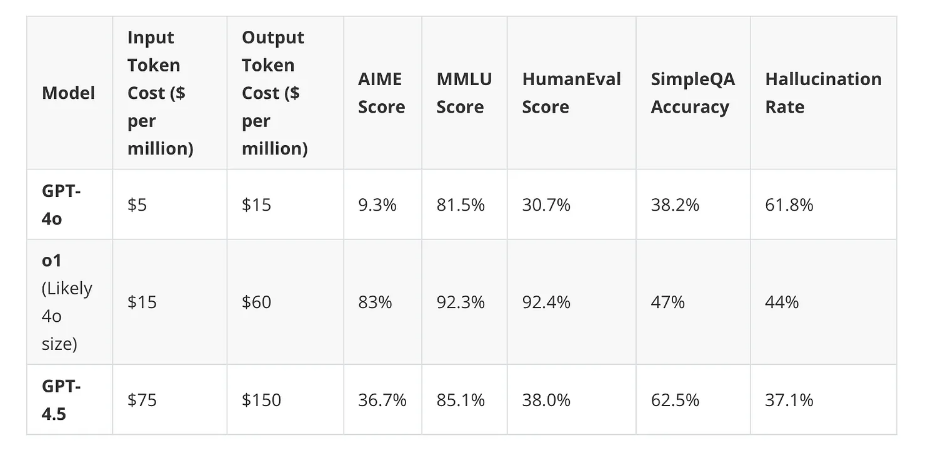Click the Input Token Cost header

pos(160,93)
